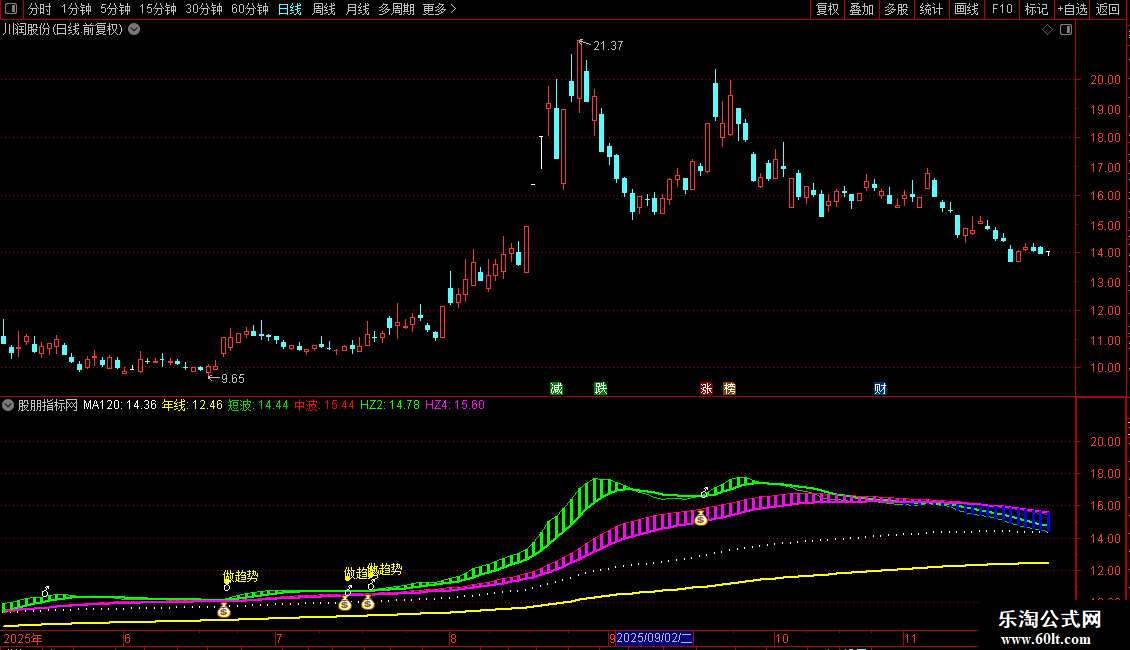This screenshot has width=1130, height=650.
Task: Switch to 分时 intraday chart tab
Action: (40, 9)
